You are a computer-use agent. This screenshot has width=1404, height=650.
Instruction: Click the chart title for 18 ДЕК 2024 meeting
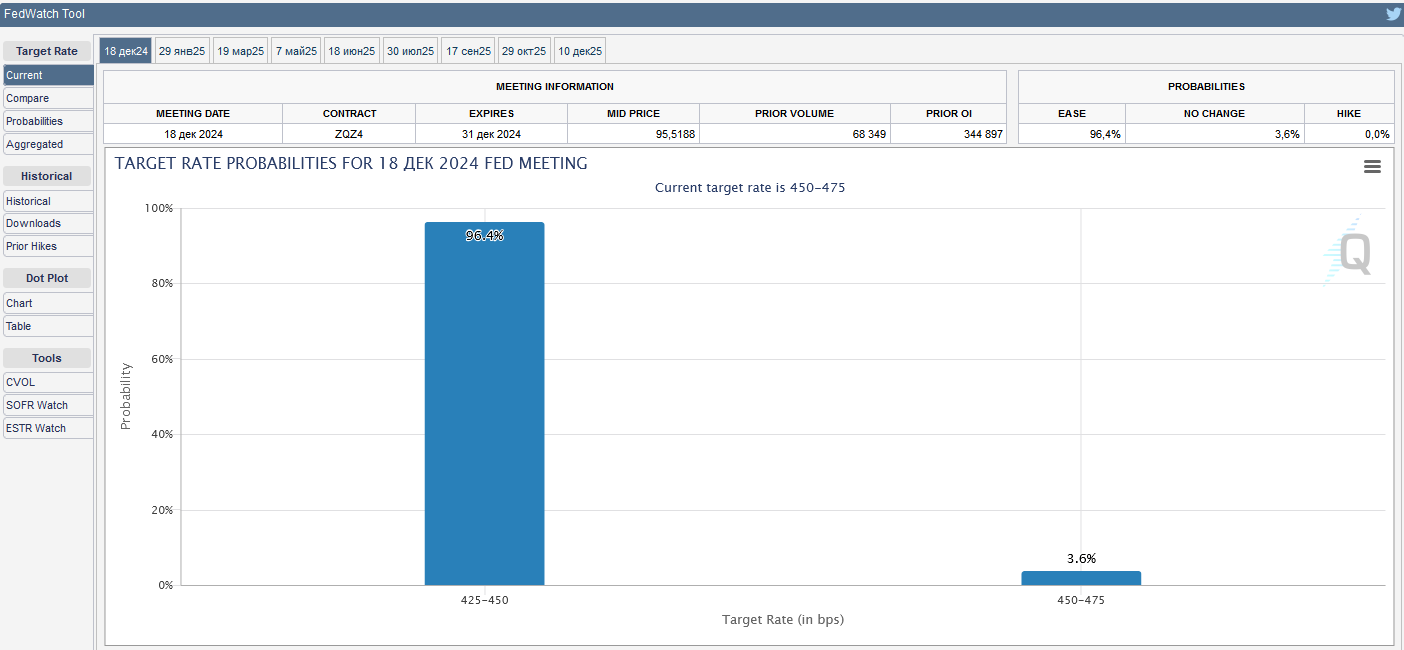coord(351,163)
